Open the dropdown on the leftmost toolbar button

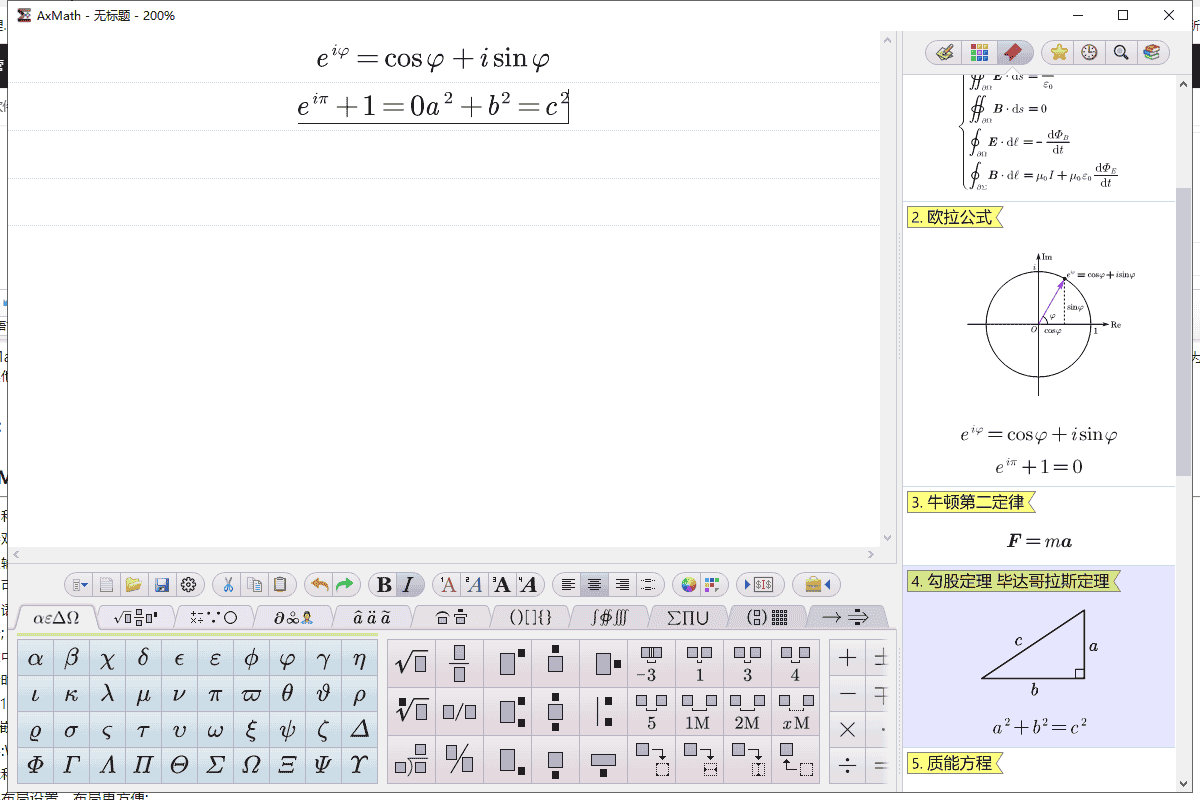(x=81, y=585)
